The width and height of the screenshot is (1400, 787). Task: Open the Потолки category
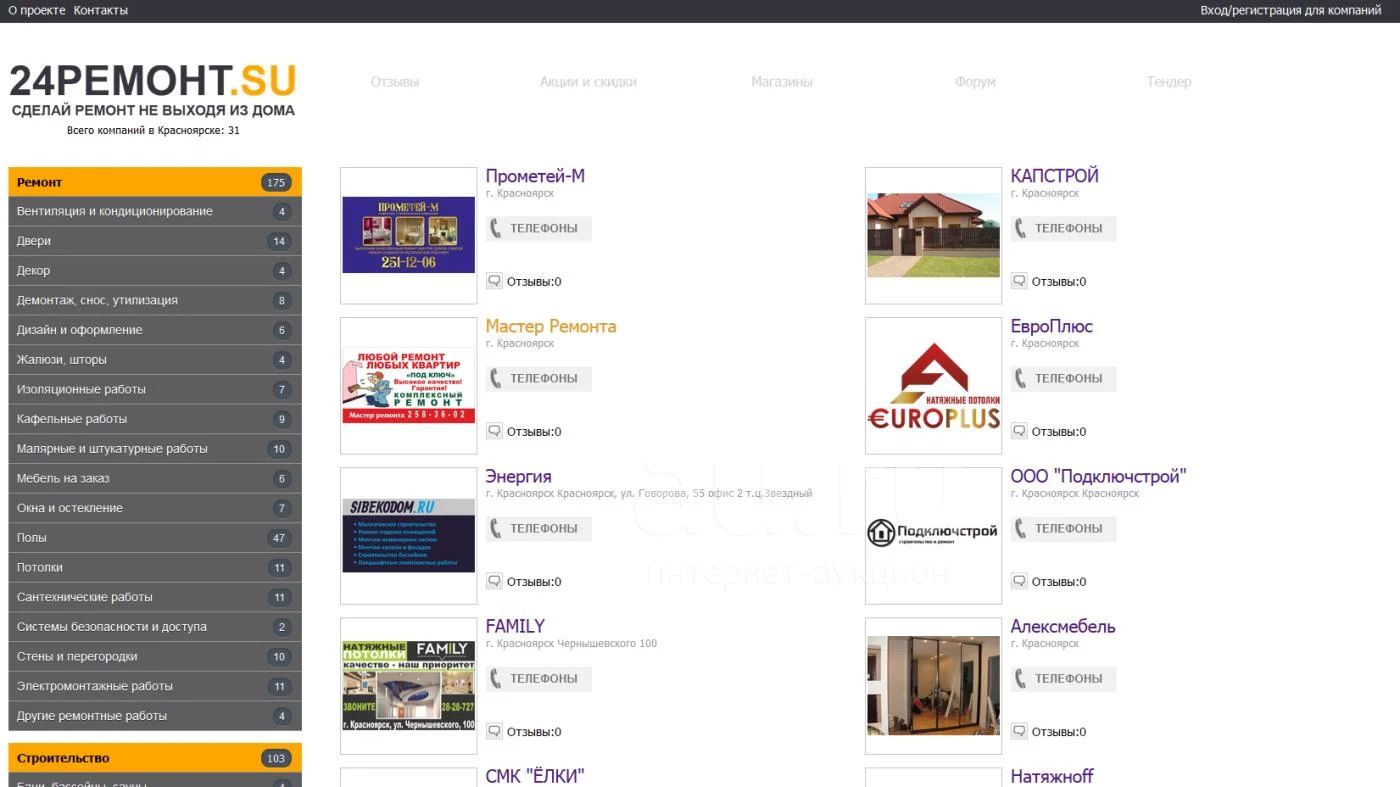coord(155,567)
